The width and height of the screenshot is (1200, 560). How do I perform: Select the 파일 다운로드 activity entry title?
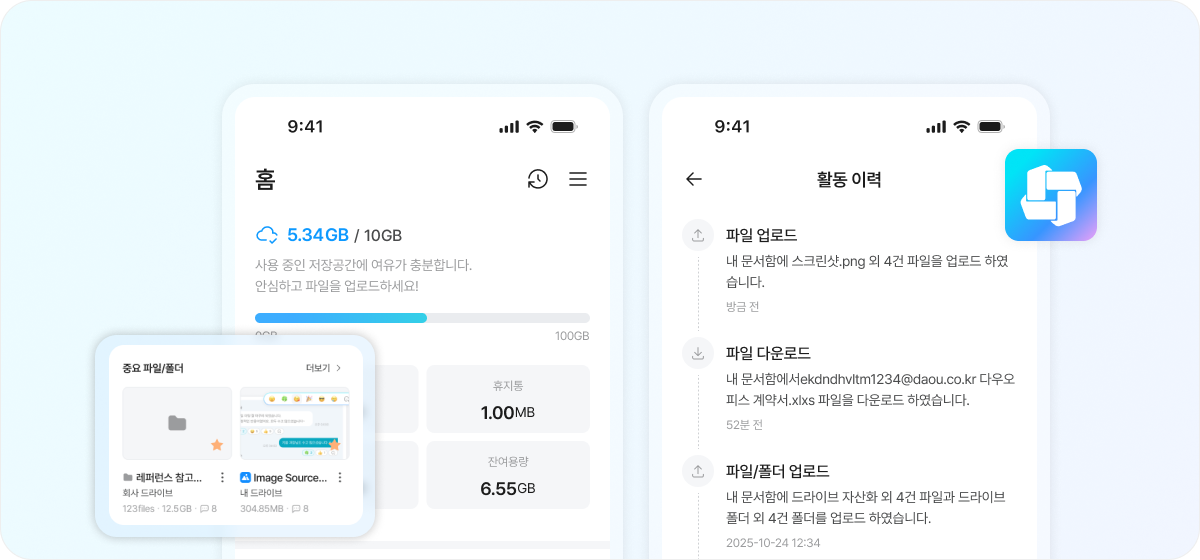768,353
